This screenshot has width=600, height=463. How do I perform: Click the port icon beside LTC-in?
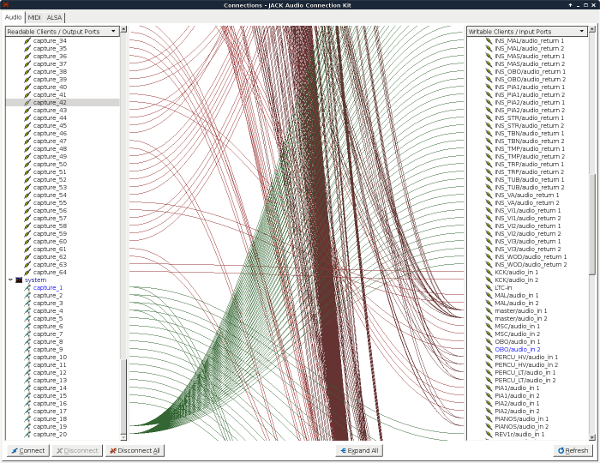[489, 287]
